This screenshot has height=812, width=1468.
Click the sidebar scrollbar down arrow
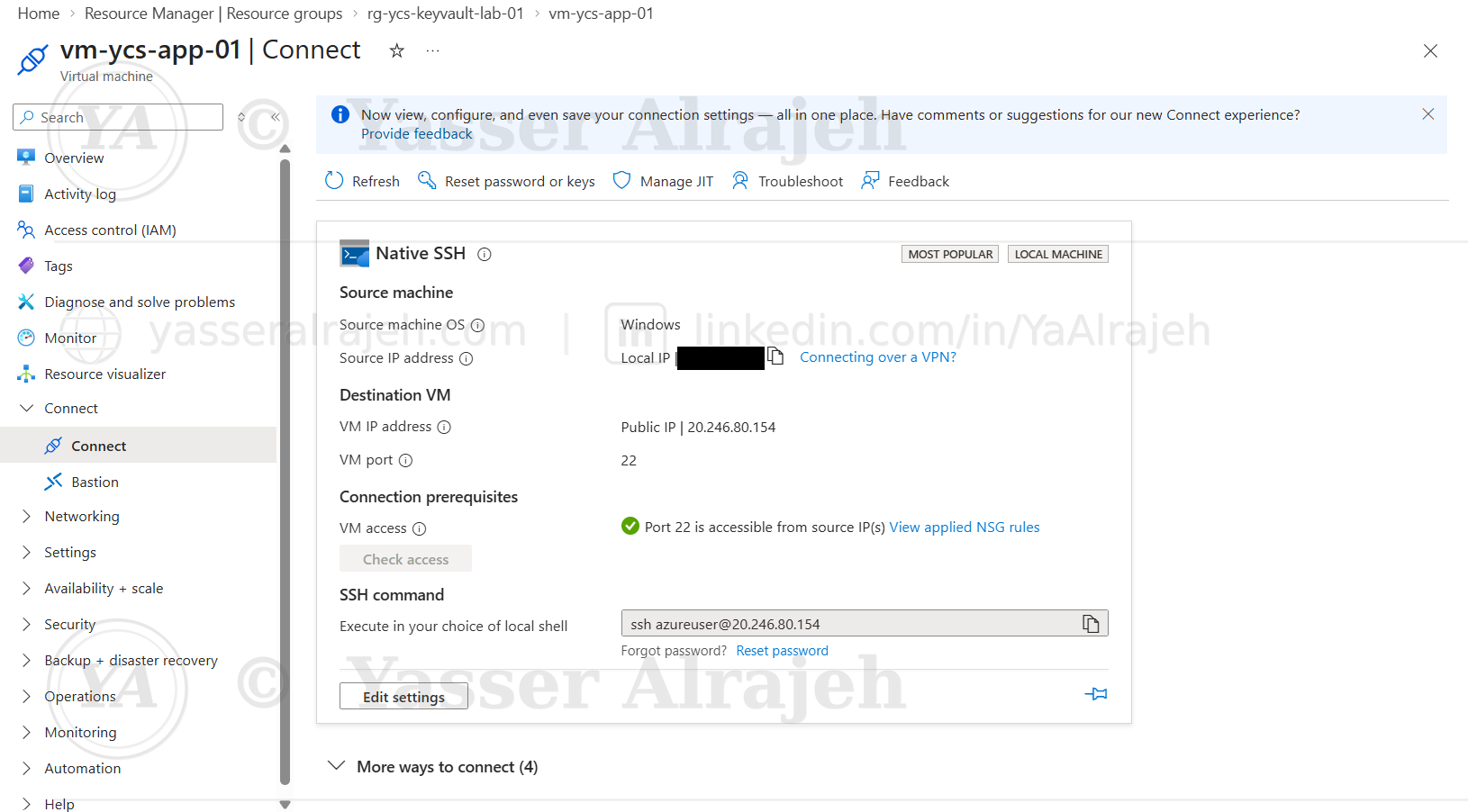(285, 805)
